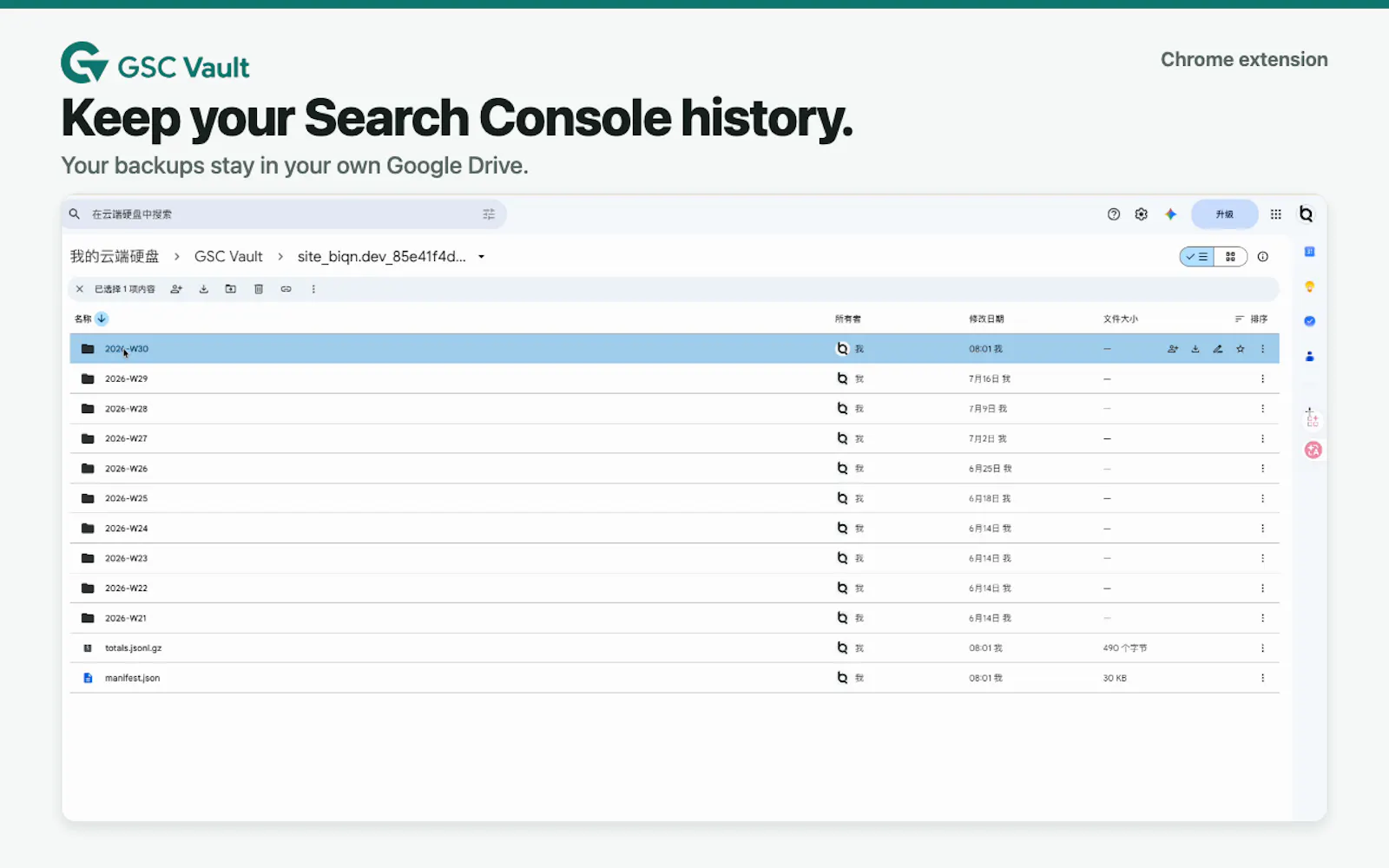Download selected item from the selection toolbar
The image size is (1389, 868).
click(x=204, y=289)
